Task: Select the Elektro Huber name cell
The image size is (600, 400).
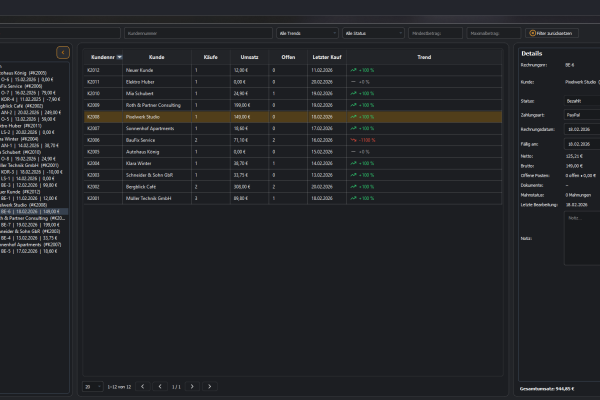Action: 157,82
